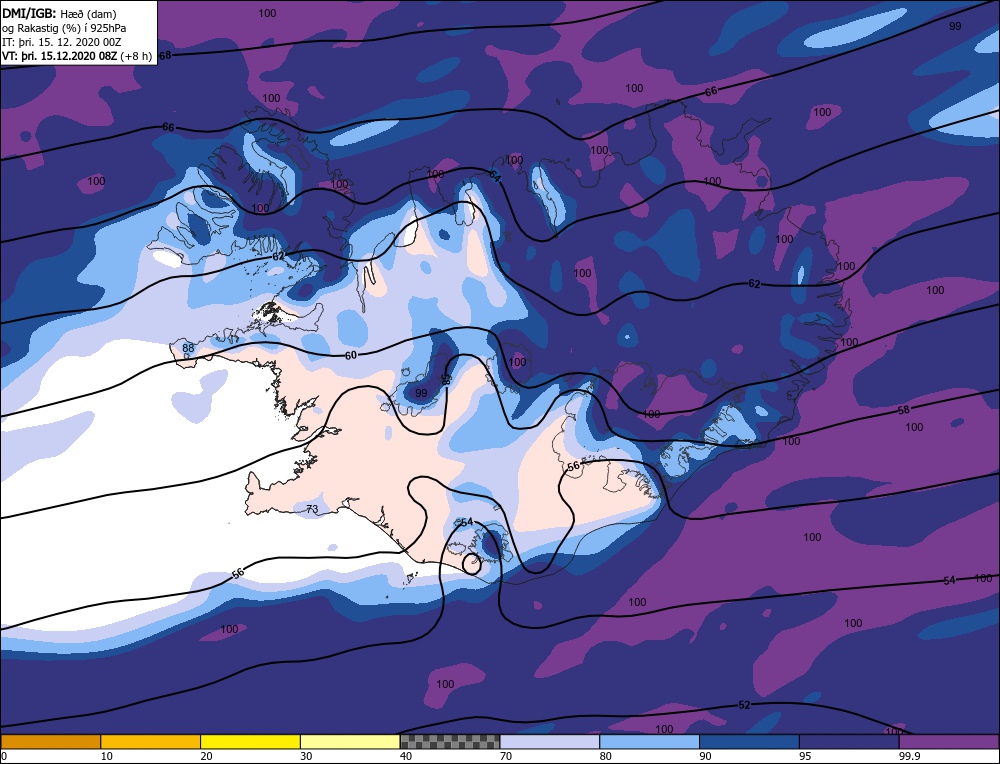Image resolution: width=1000 pixels, height=764 pixels.
Task: Click the 'VT: þri. 15.12.2020 08Z (+8 h)' line
Action: [x=77, y=56]
